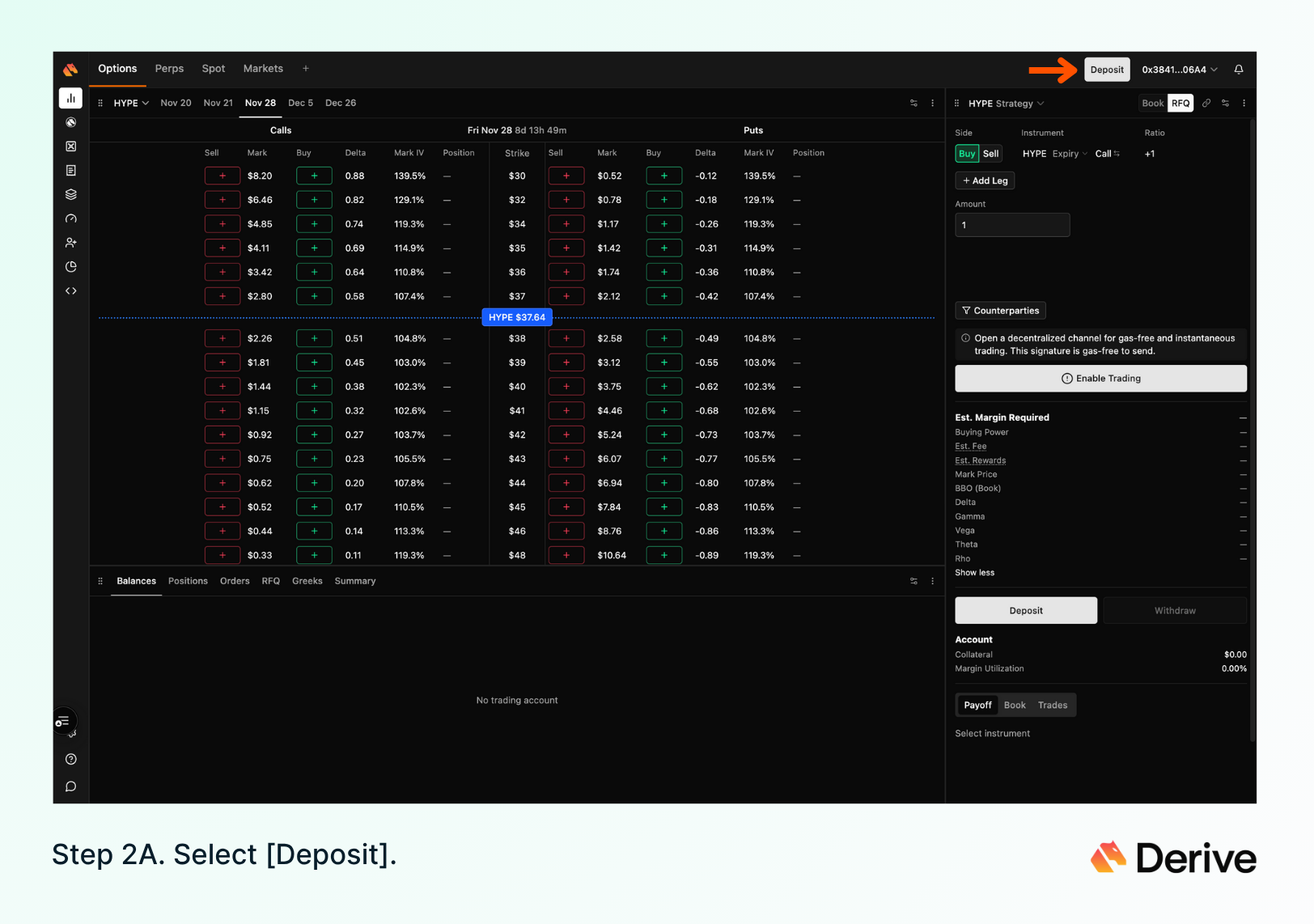This screenshot has height=924, width=1314.
Task: Open the Counterparties filter
Action: point(1001,311)
